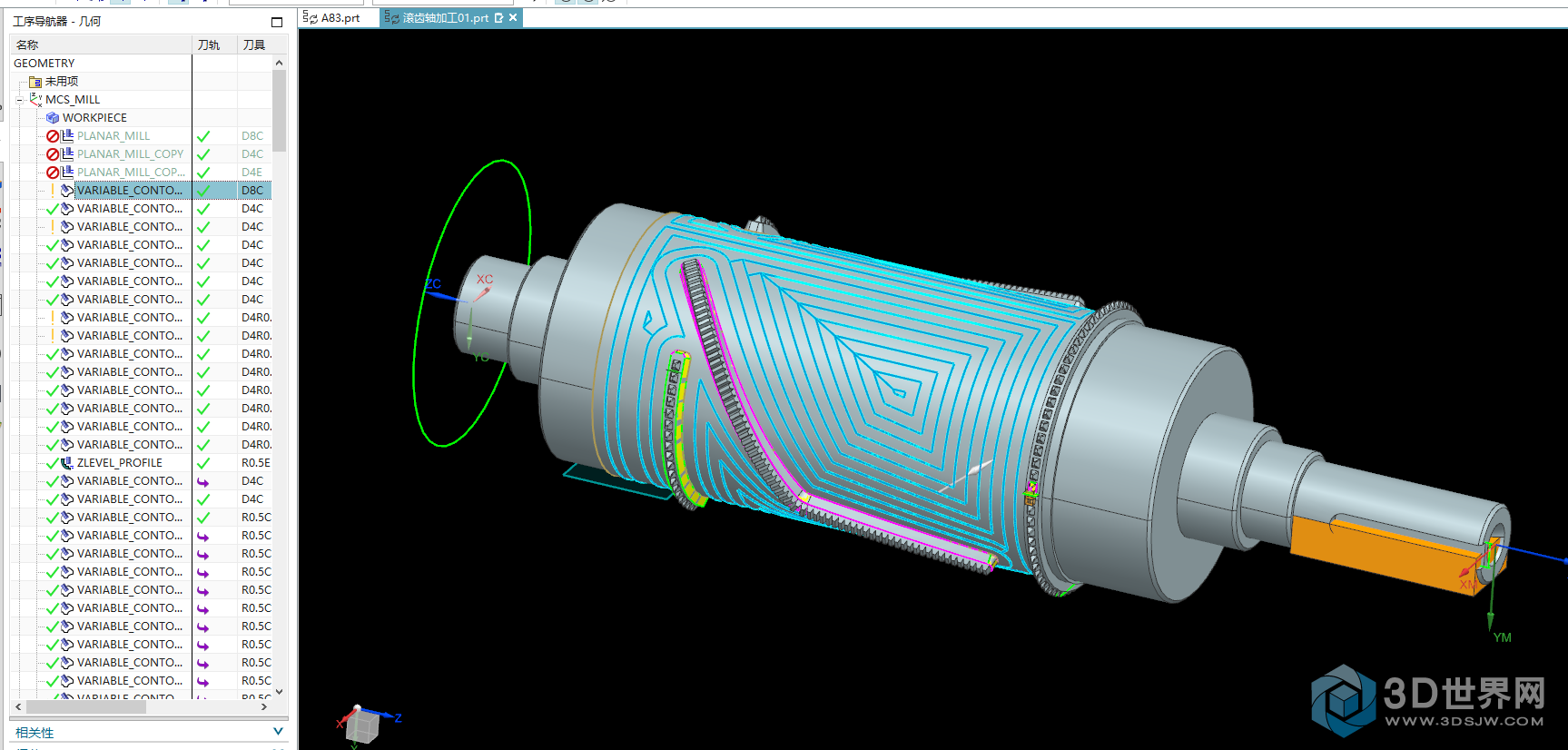Select the PLANAR_MILL_COPY operation with tool D4C
The width and height of the screenshot is (1568, 750).
(x=130, y=154)
